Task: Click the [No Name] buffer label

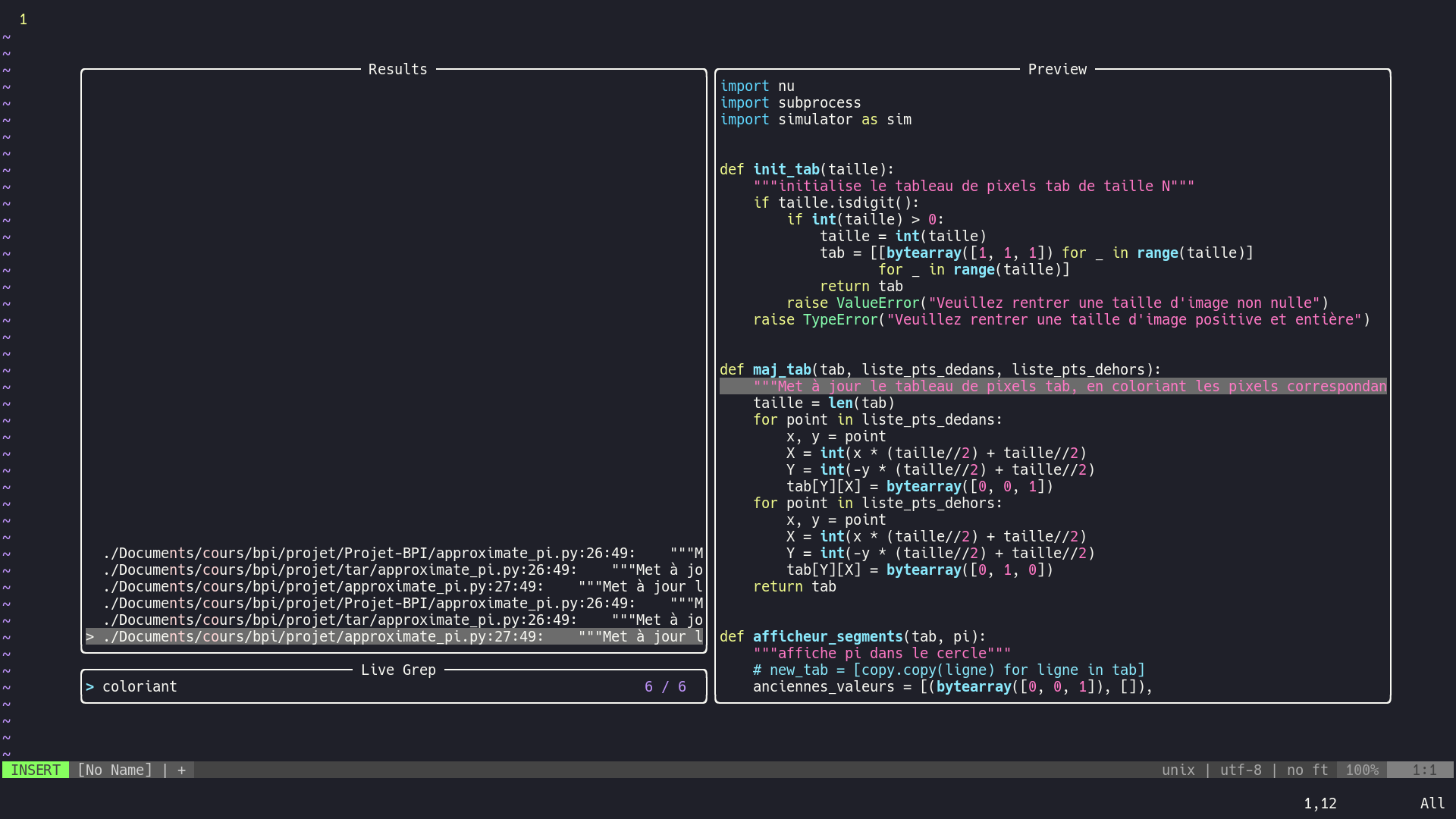Action: [115, 770]
